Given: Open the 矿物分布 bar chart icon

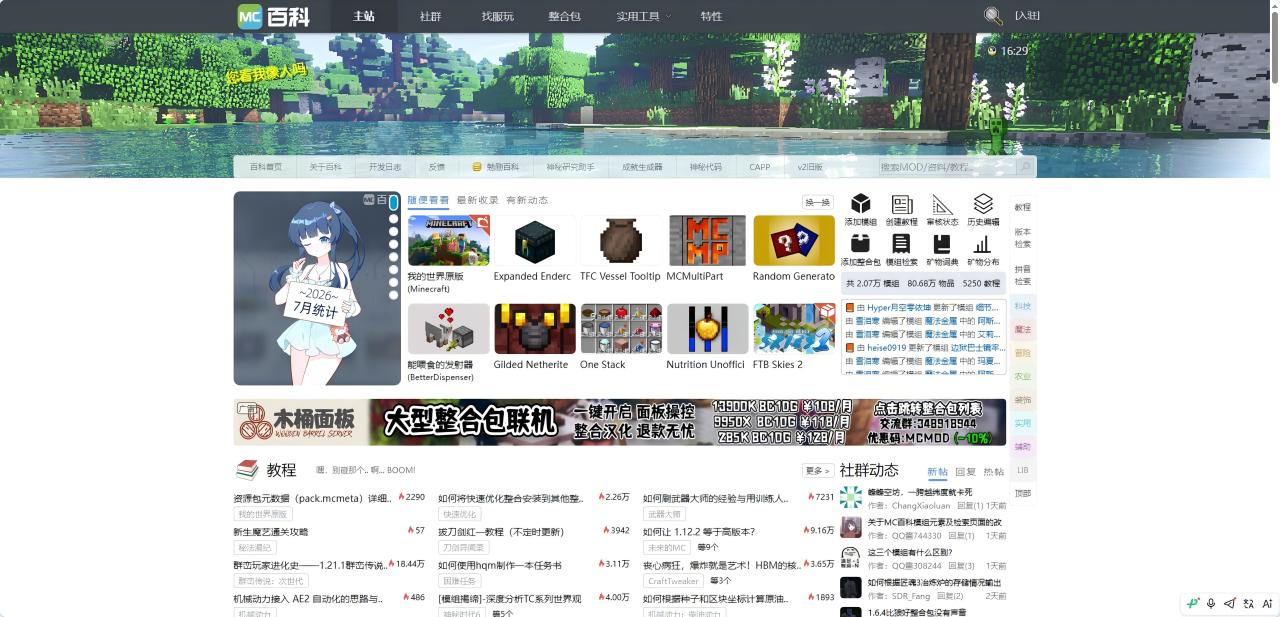Looking at the screenshot, I should tap(983, 244).
